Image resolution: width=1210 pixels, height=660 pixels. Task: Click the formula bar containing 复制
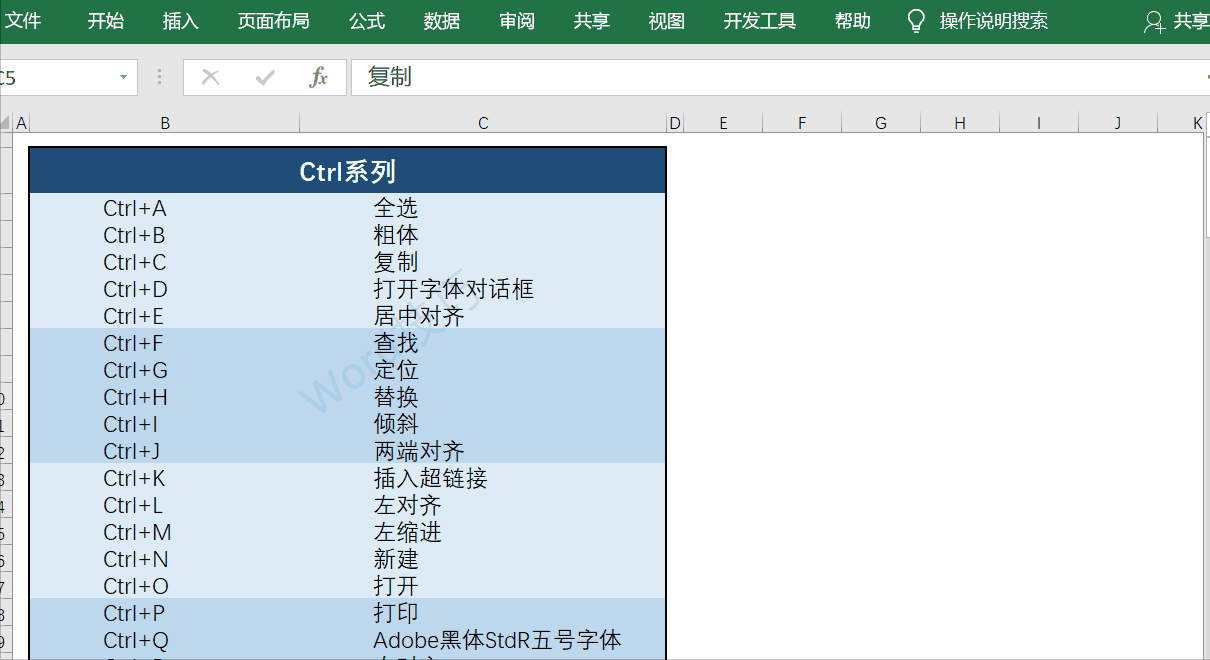780,77
